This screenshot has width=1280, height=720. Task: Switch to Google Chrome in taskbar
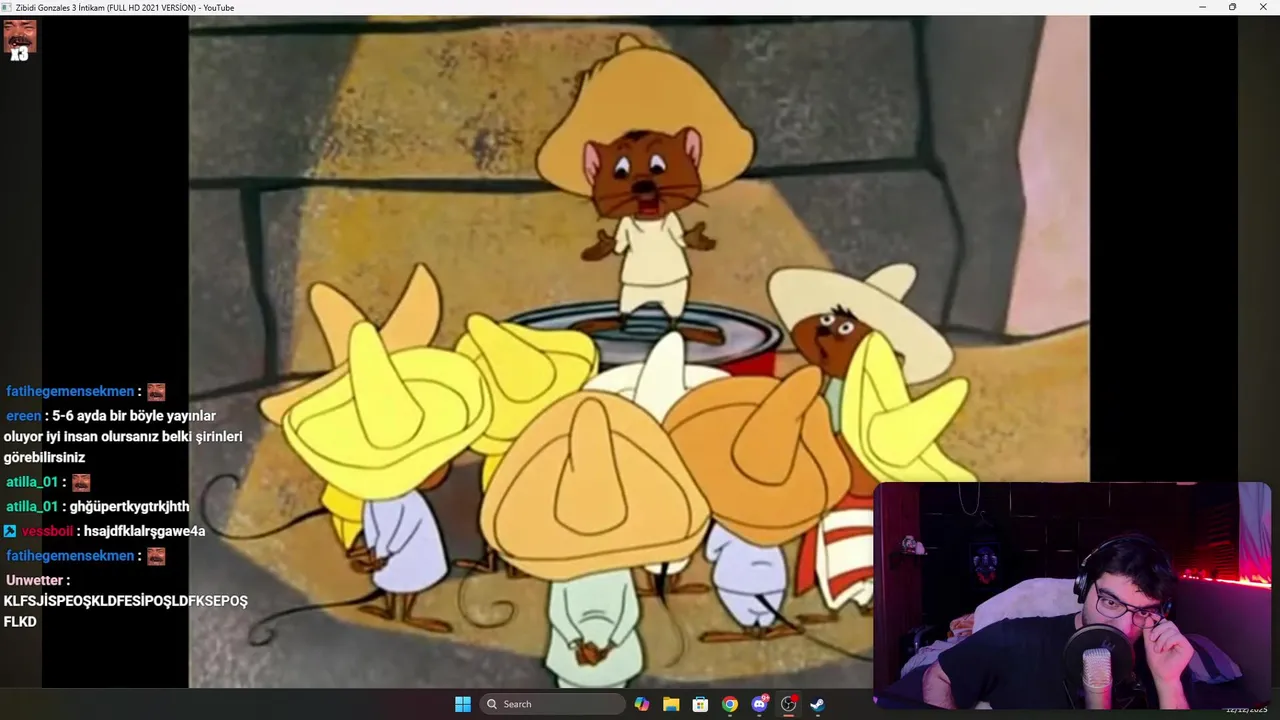pos(730,704)
